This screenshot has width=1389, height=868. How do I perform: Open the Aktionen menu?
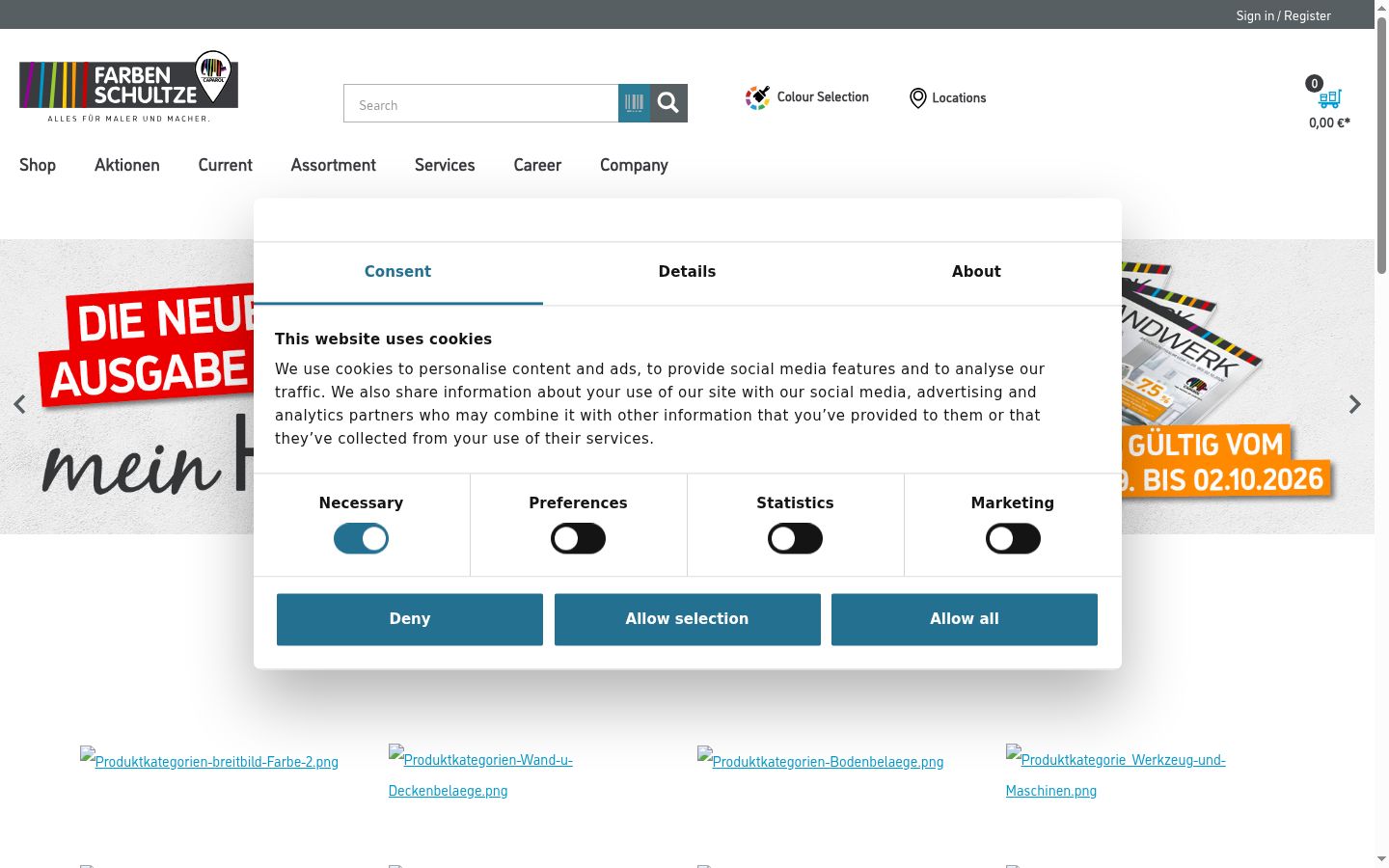click(127, 165)
